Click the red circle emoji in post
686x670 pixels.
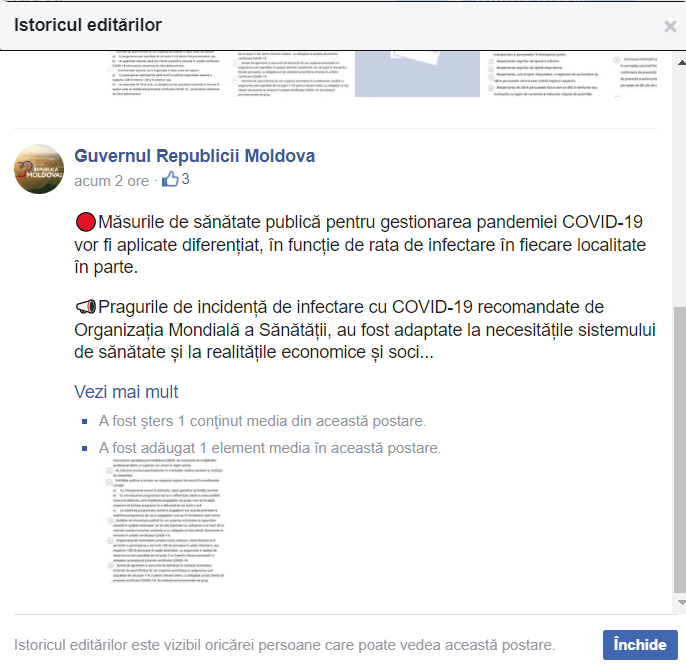(x=85, y=222)
